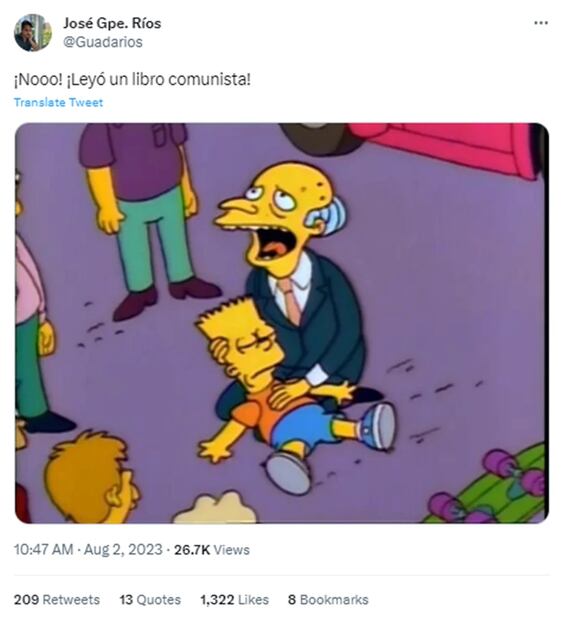Click the Aug 2, 2023 date
The image size is (561, 620).
[123, 550]
